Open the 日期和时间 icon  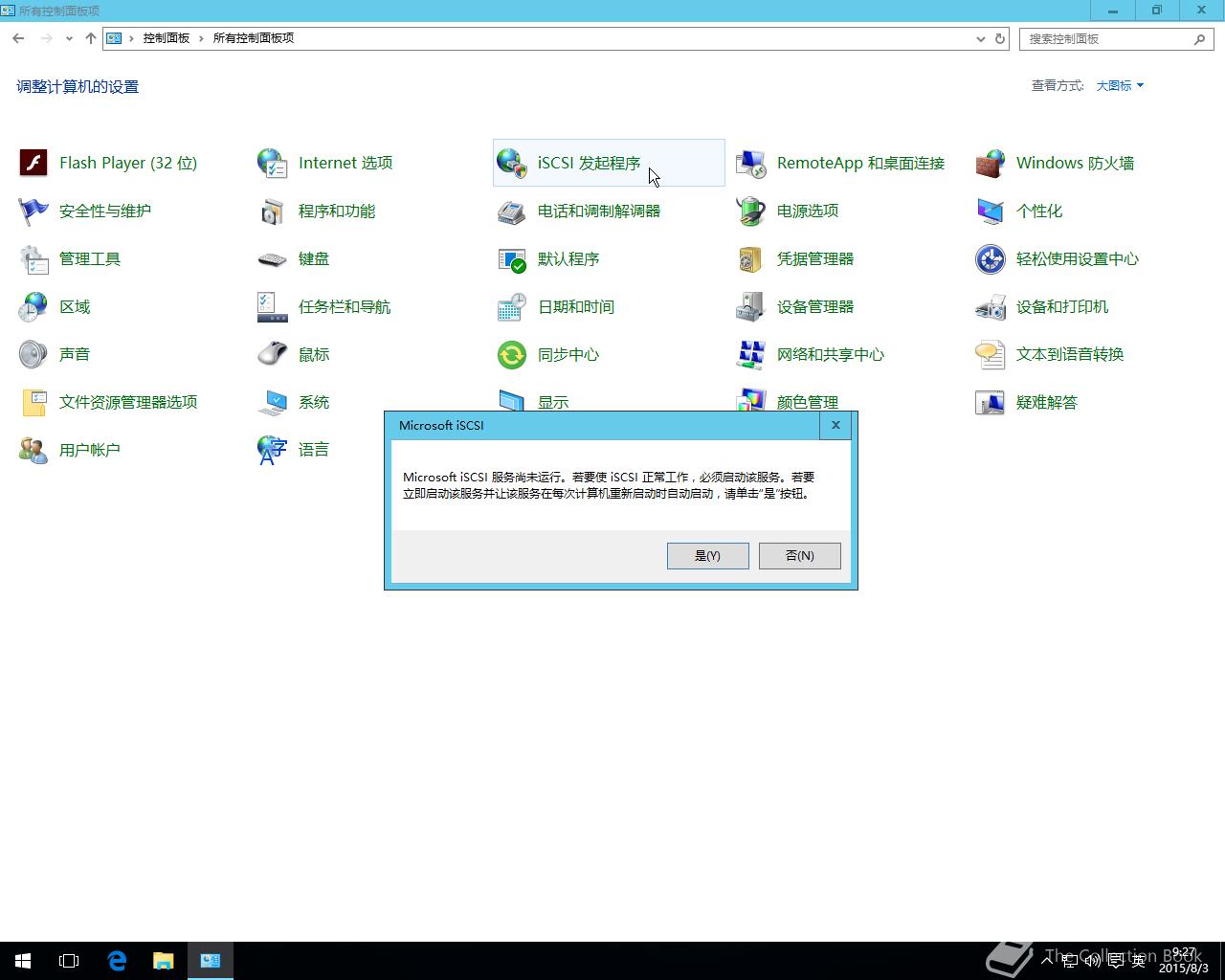(512, 306)
